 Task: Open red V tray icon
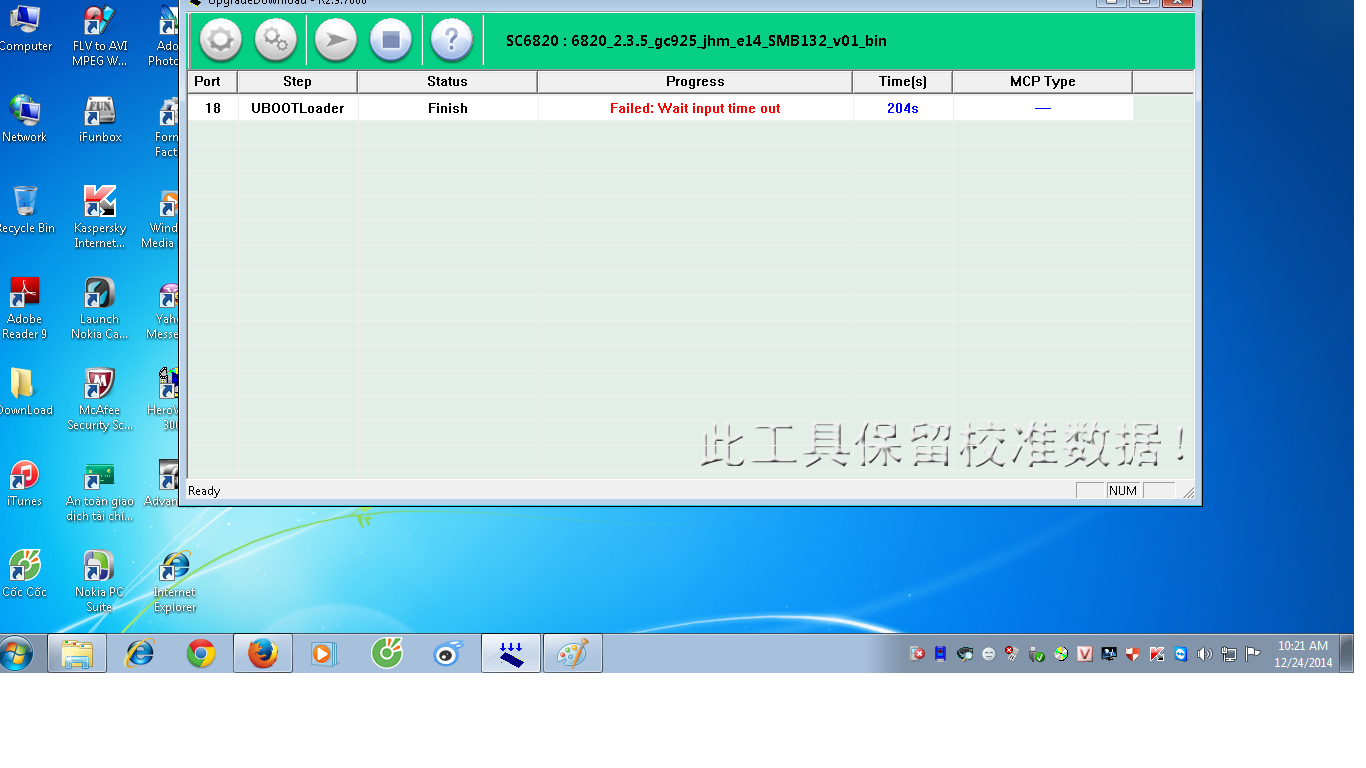point(1085,654)
